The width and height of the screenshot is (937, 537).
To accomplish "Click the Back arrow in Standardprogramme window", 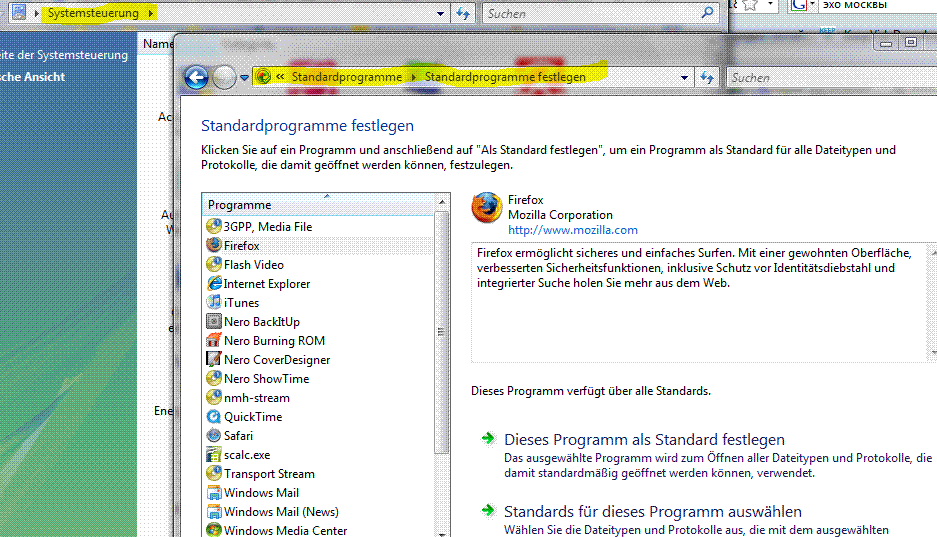I will tap(196, 78).
